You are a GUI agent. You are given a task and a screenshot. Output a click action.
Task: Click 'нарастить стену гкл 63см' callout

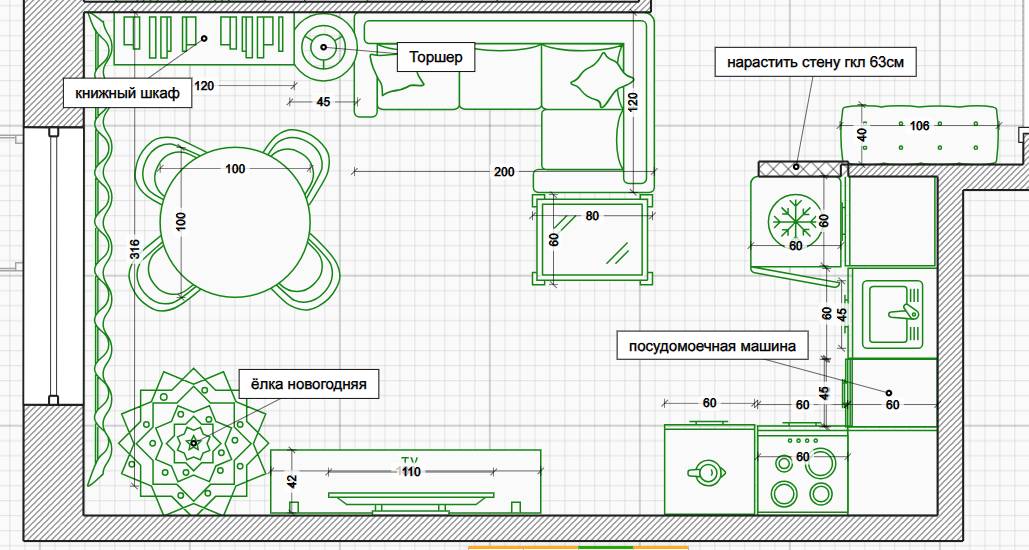pyautogui.click(x=814, y=62)
